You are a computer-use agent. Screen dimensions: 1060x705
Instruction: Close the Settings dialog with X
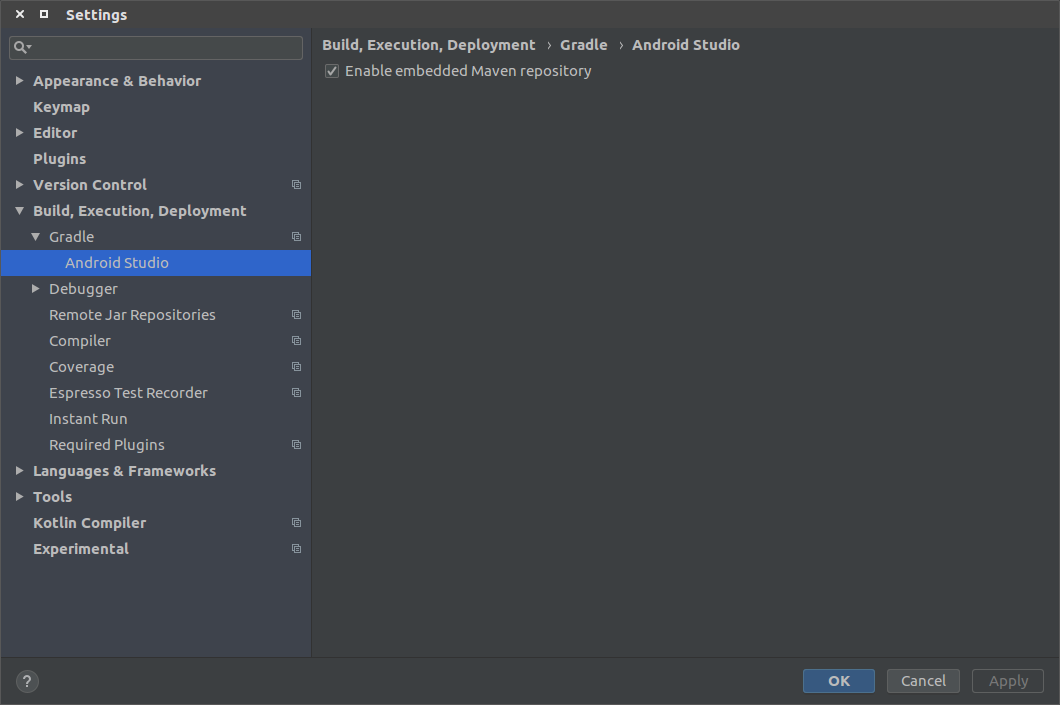(20, 14)
